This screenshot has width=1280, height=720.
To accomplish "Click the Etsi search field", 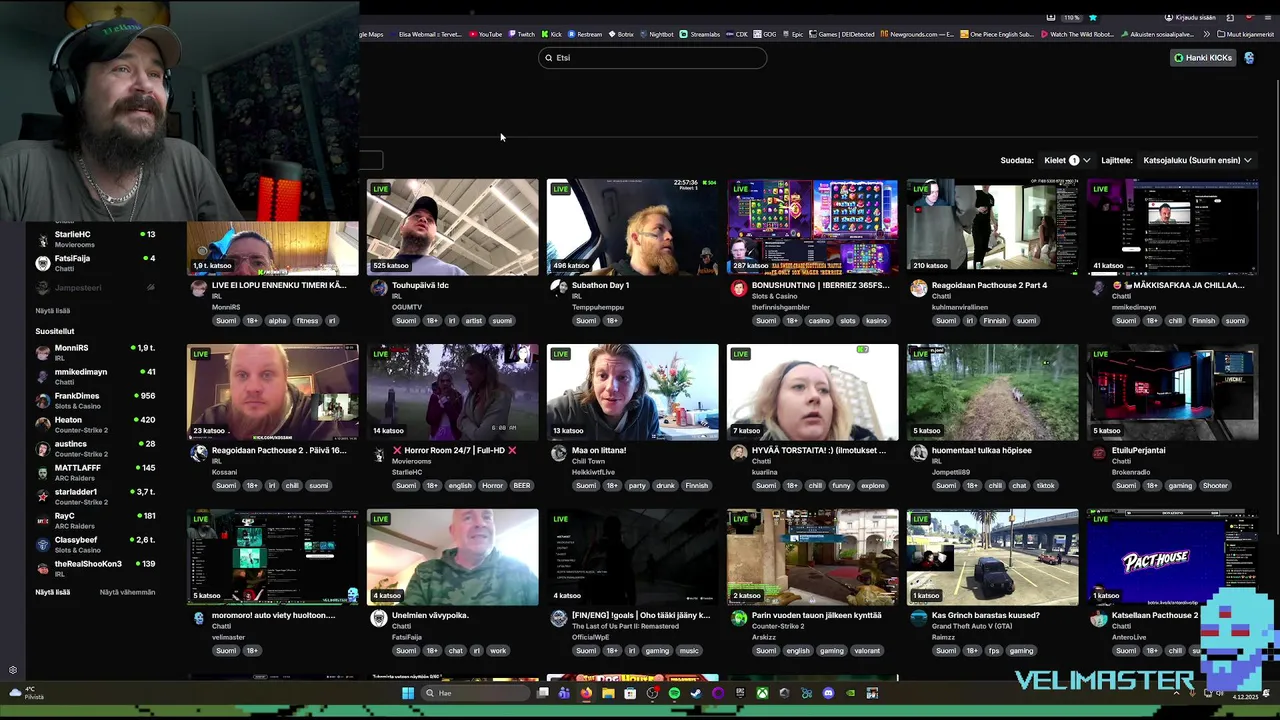I will pyautogui.click(x=652, y=58).
